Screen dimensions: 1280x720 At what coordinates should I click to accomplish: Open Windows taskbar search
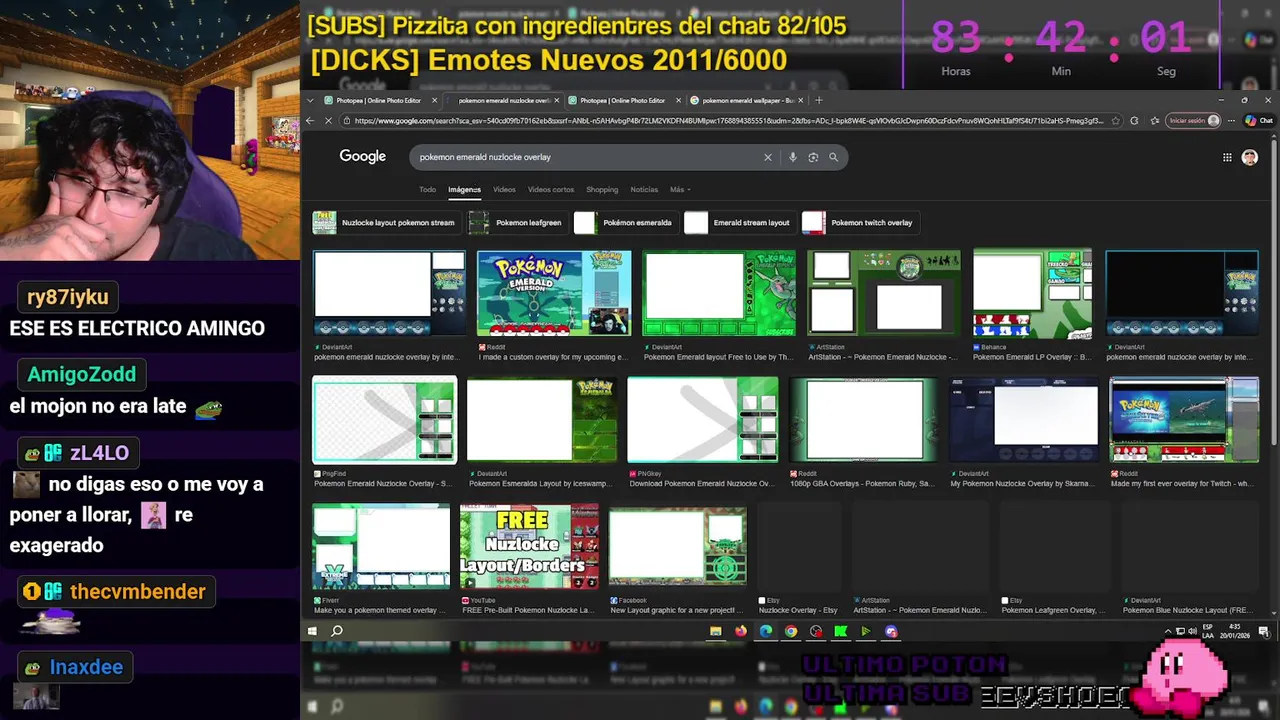[337, 631]
